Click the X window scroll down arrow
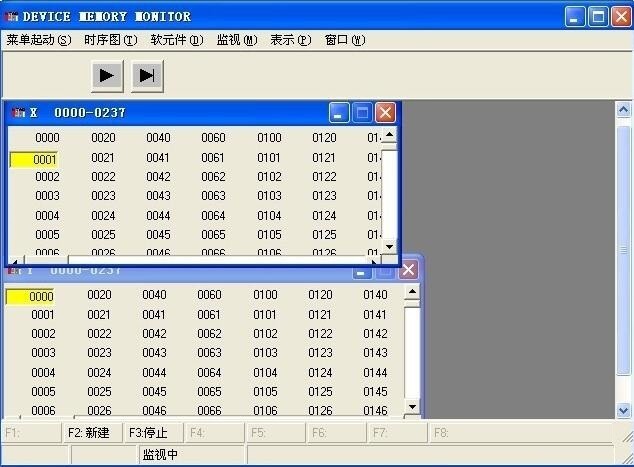Viewport: 634px width, 467px height. pyautogui.click(x=389, y=247)
